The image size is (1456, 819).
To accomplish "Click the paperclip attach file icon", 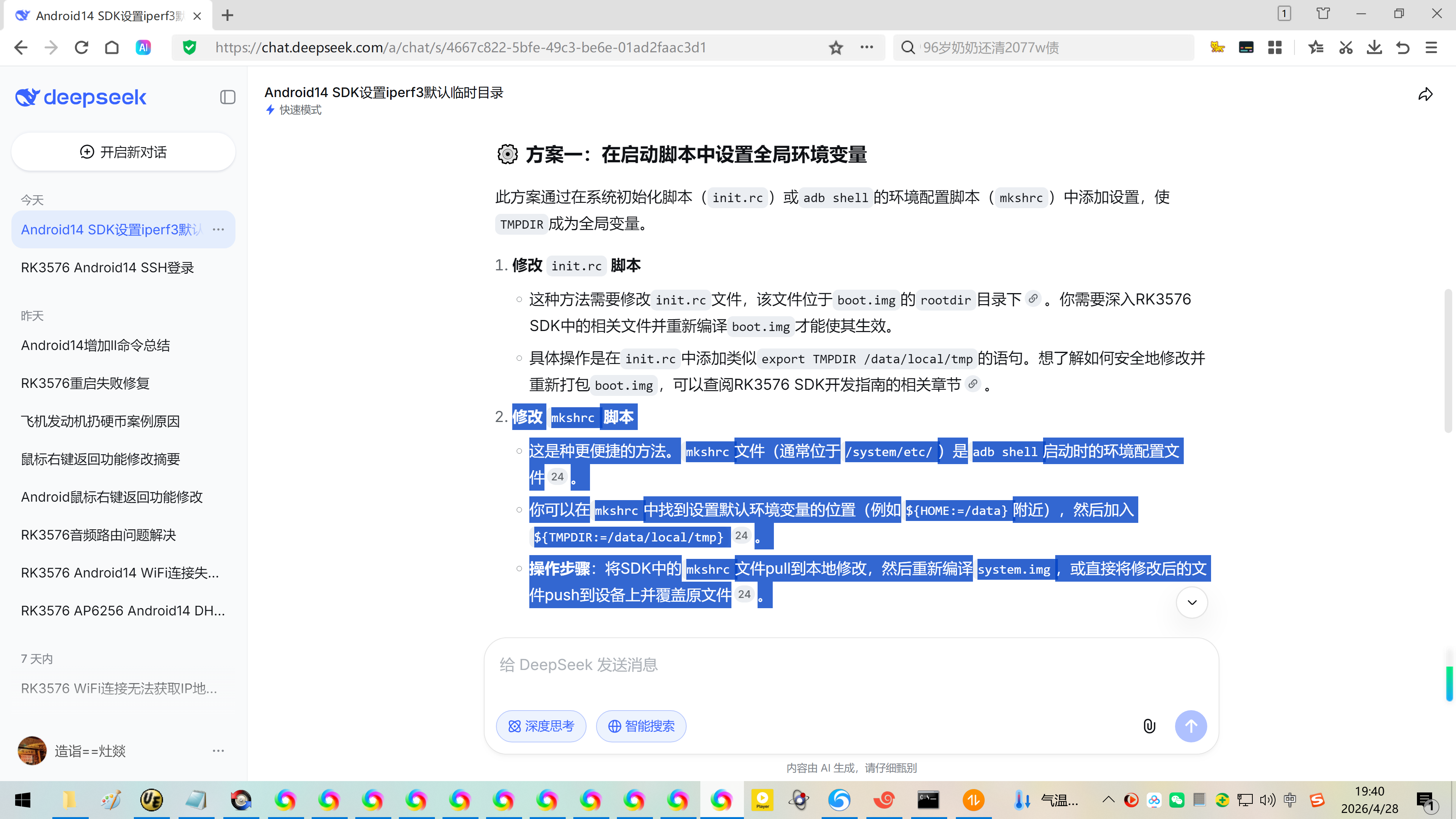I will (x=1149, y=726).
